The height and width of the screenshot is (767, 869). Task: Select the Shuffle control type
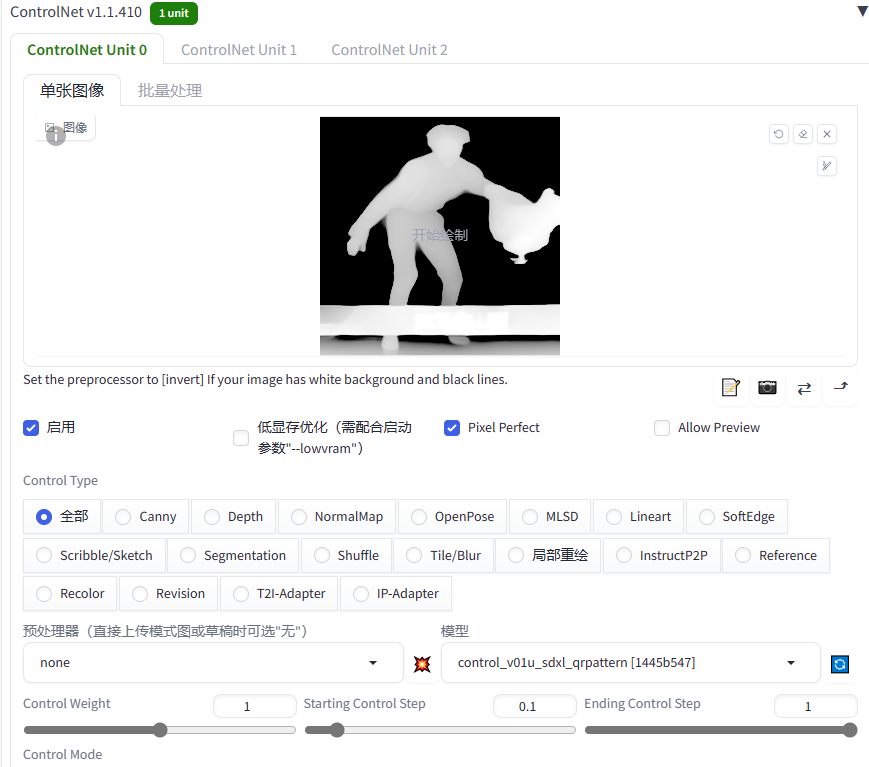click(346, 555)
